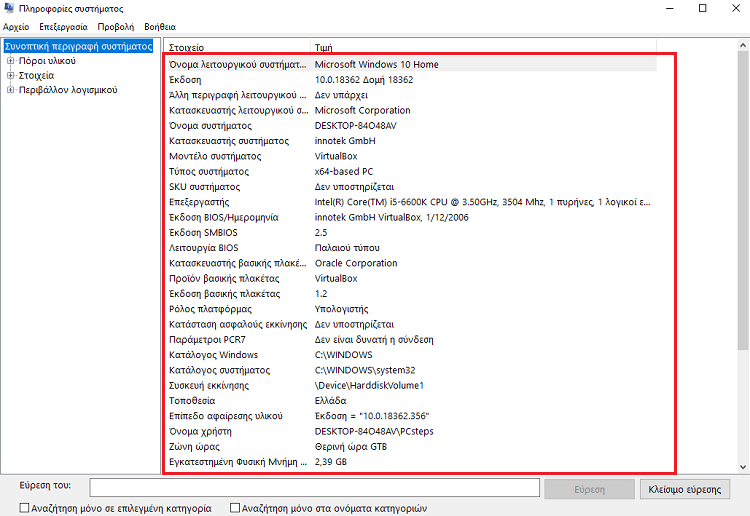
Task: Select the SKU συστήματος row
Action: [x=411, y=187]
